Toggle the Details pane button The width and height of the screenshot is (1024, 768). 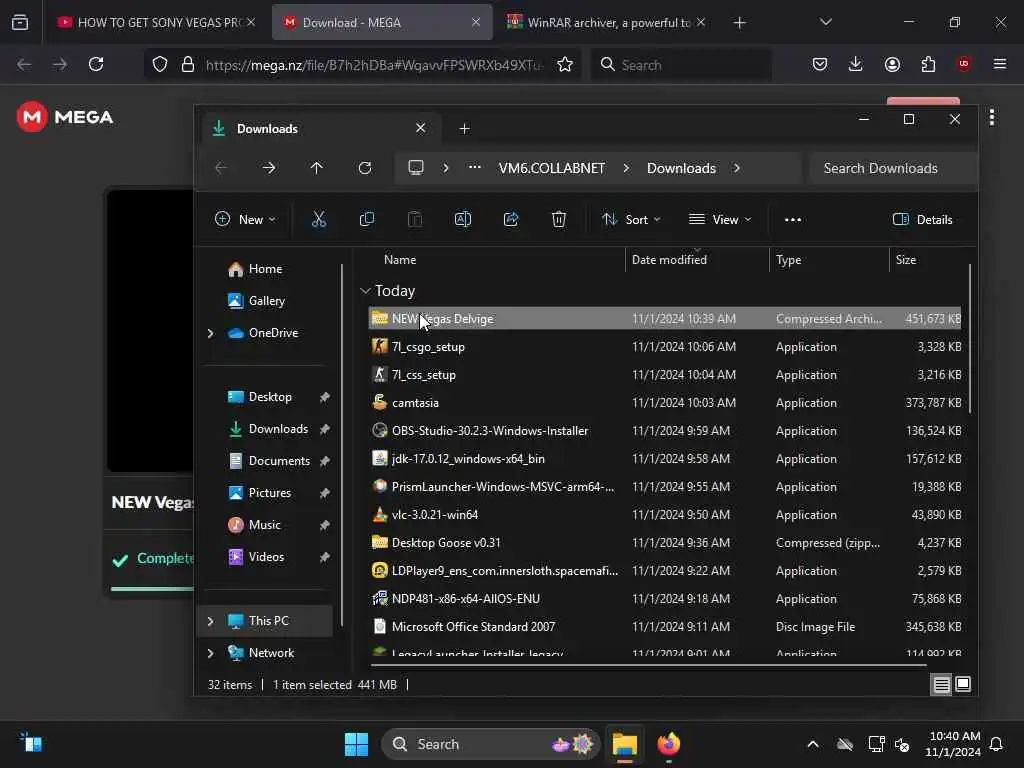(922, 219)
